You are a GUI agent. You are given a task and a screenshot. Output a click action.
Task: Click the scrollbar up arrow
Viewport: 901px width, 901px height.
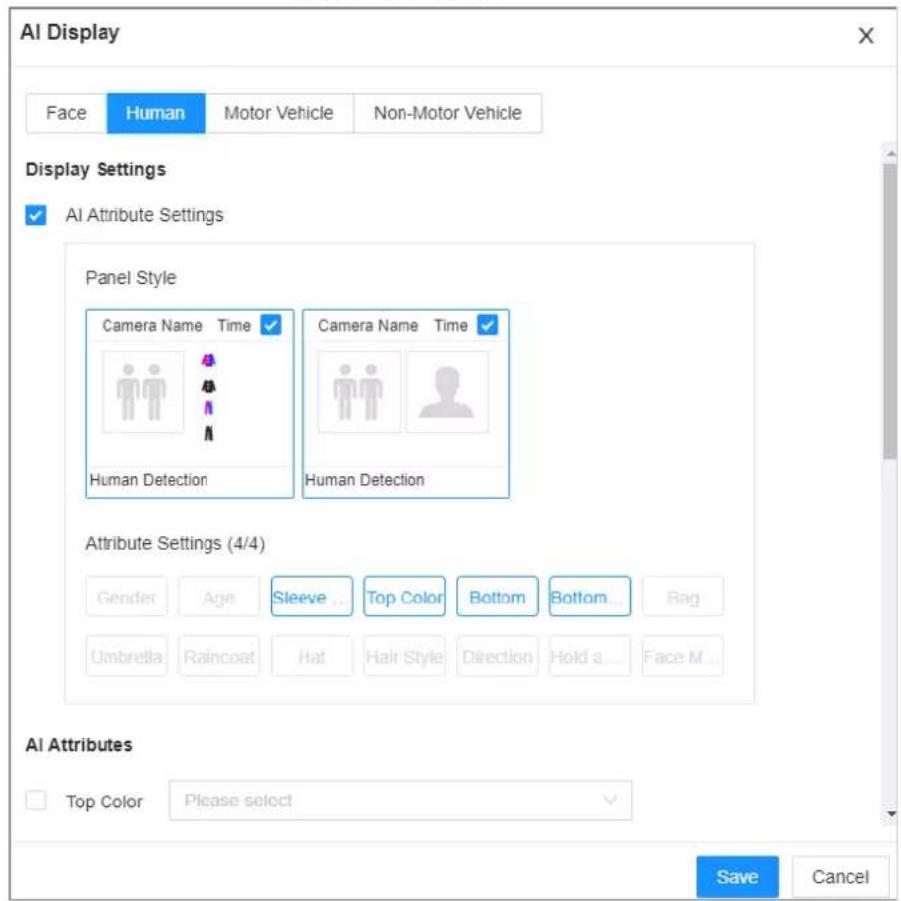[x=891, y=153]
